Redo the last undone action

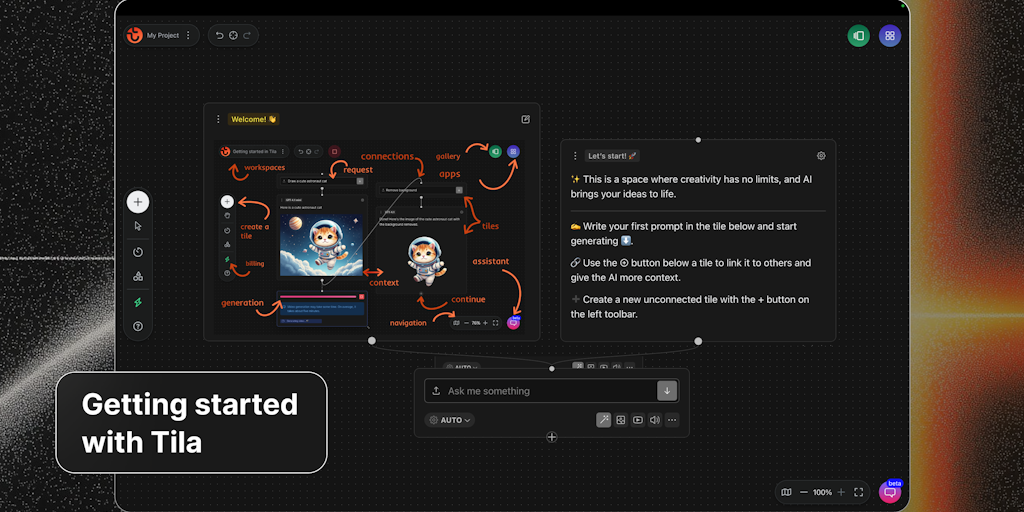click(247, 35)
